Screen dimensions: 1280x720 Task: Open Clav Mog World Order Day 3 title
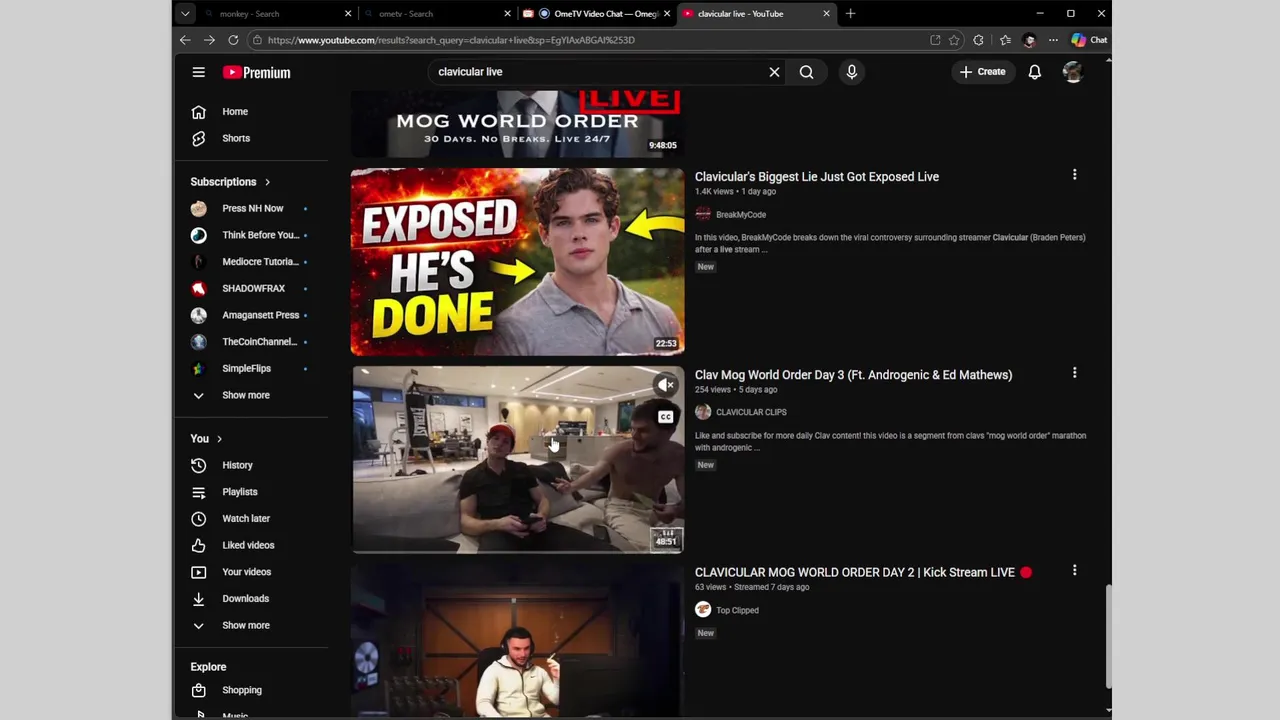[853, 375]
